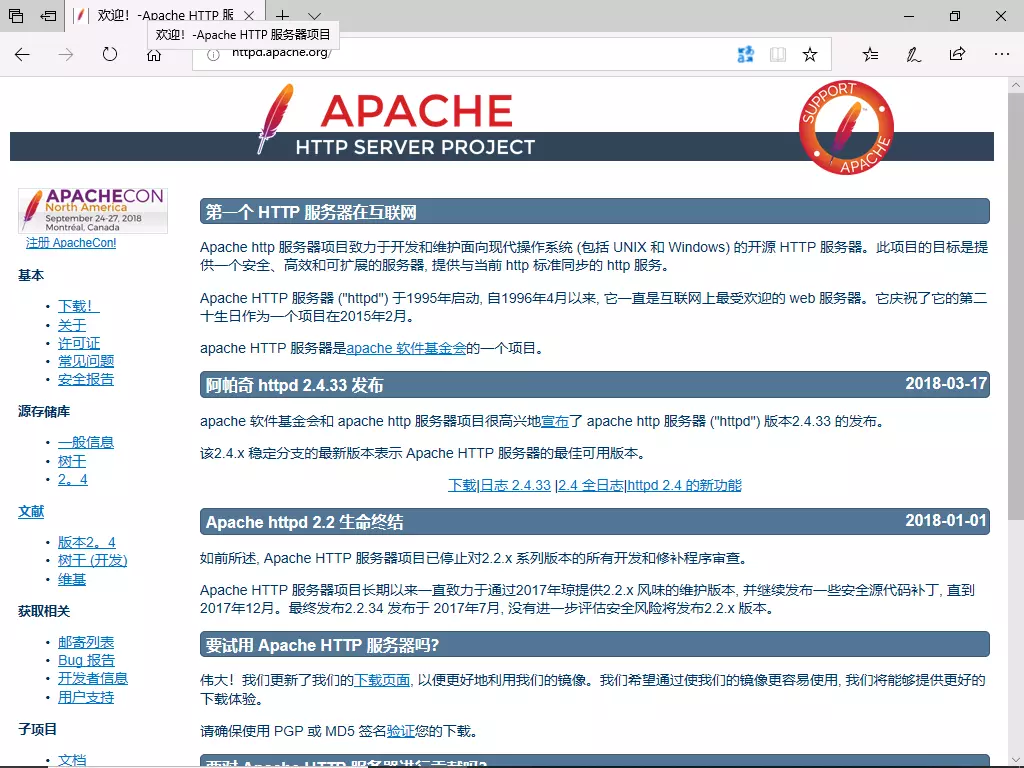The height and width of the screenshot is (768, 1024).
Task: Click heading 要试用 Apache HTTP 服务器吗?
Action: (x=323, y=645)
